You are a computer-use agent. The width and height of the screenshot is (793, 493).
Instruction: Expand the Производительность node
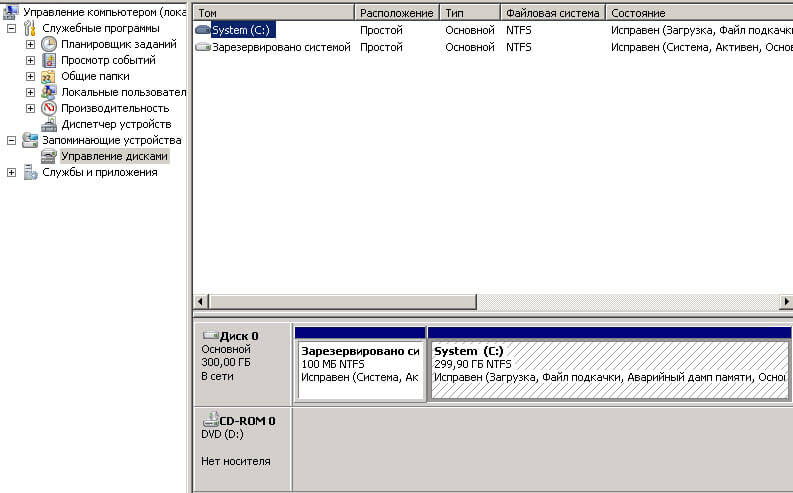coord(30,109)
